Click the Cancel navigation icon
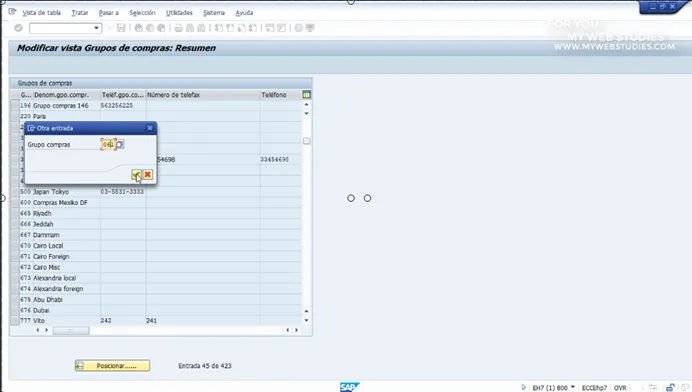 coord(162,28)
